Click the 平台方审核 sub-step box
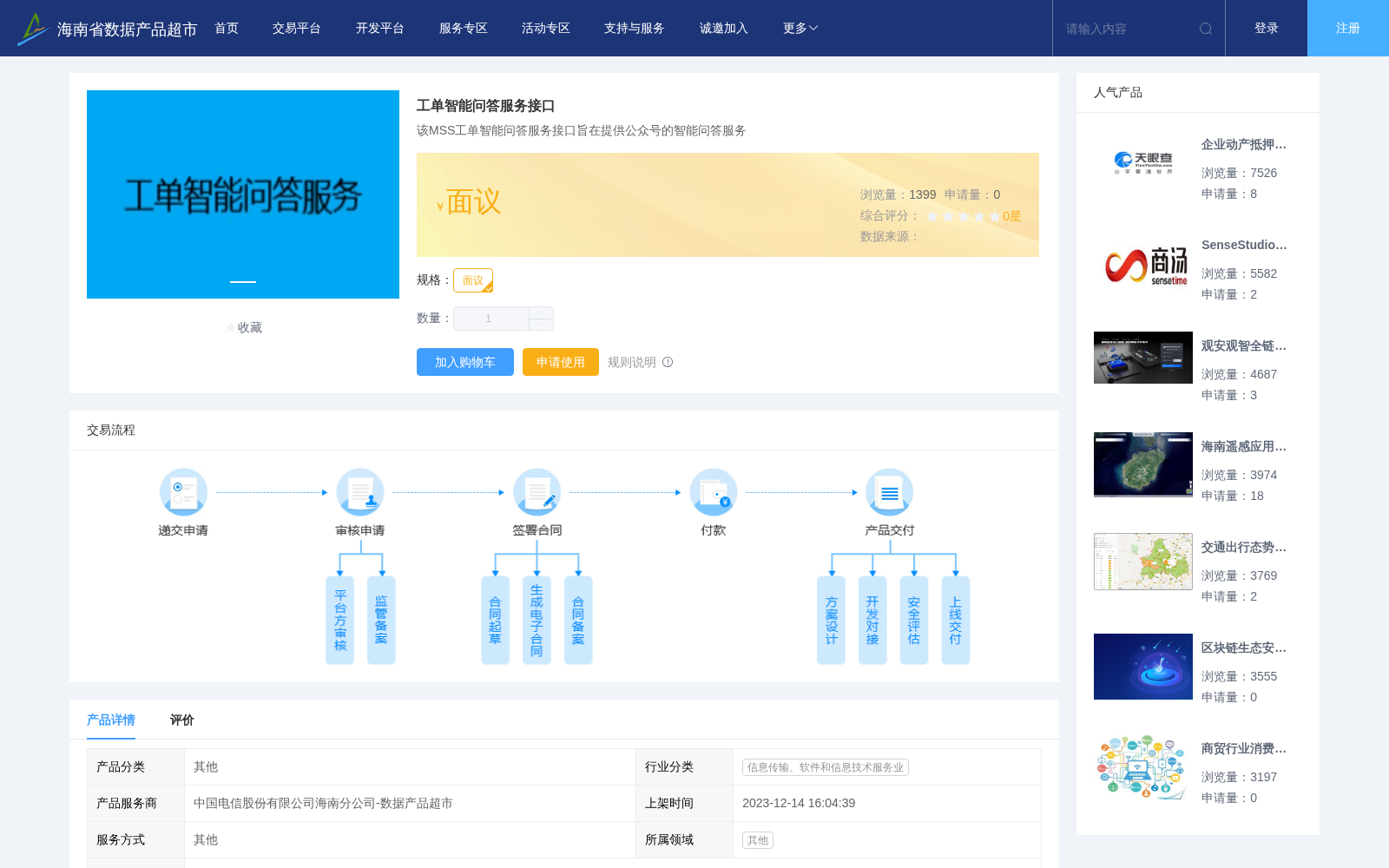This screenshot has height=868, width=1389. pyautogui.click(x=339, y=621)
